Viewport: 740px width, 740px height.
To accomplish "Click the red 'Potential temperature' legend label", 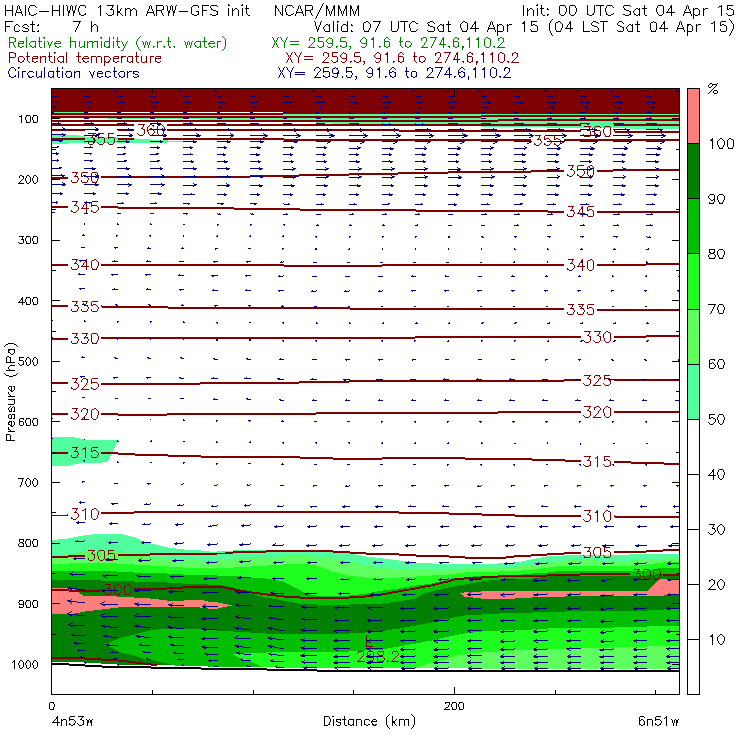I will click(x=85, y=58).
